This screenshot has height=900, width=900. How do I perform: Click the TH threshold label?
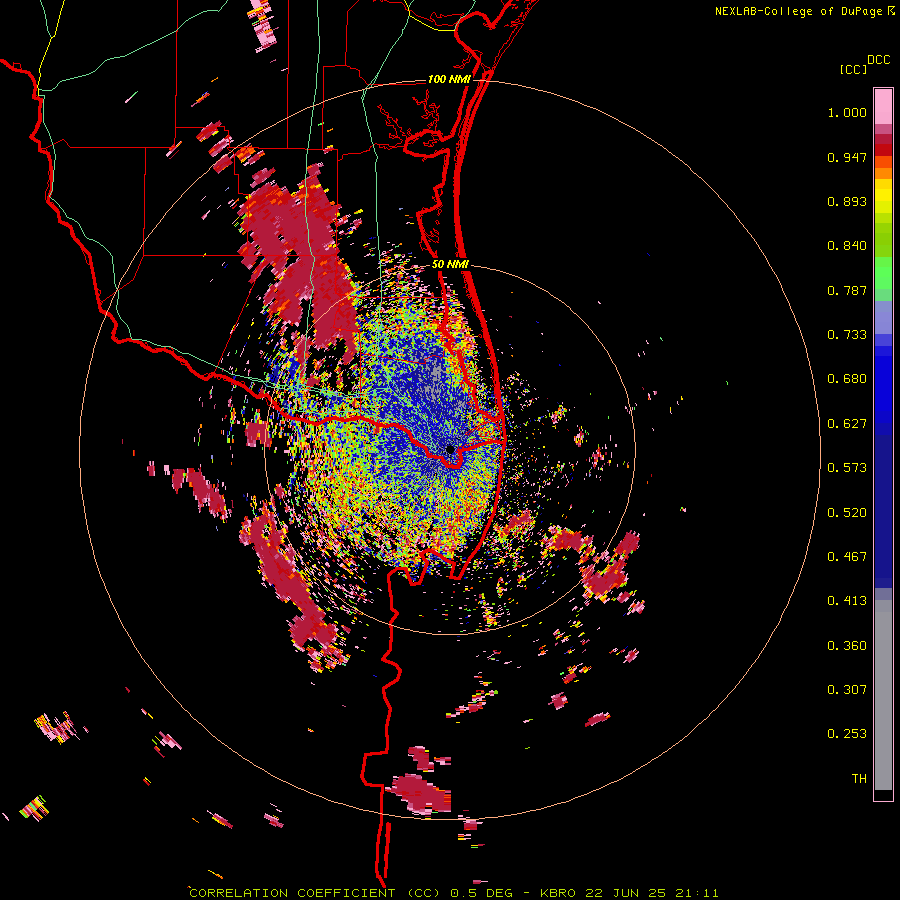coord(859,779)
